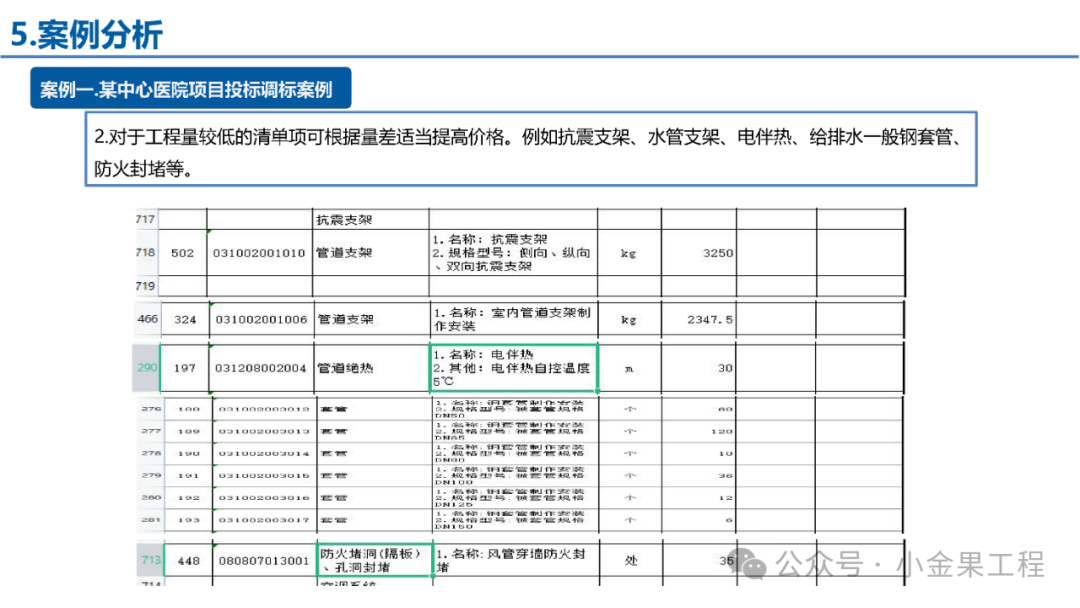Screen dimensions: 1080x608
Task: Click 管道支架 name cell in row 466
Action: pyautogui.click(x=372, y=319)
